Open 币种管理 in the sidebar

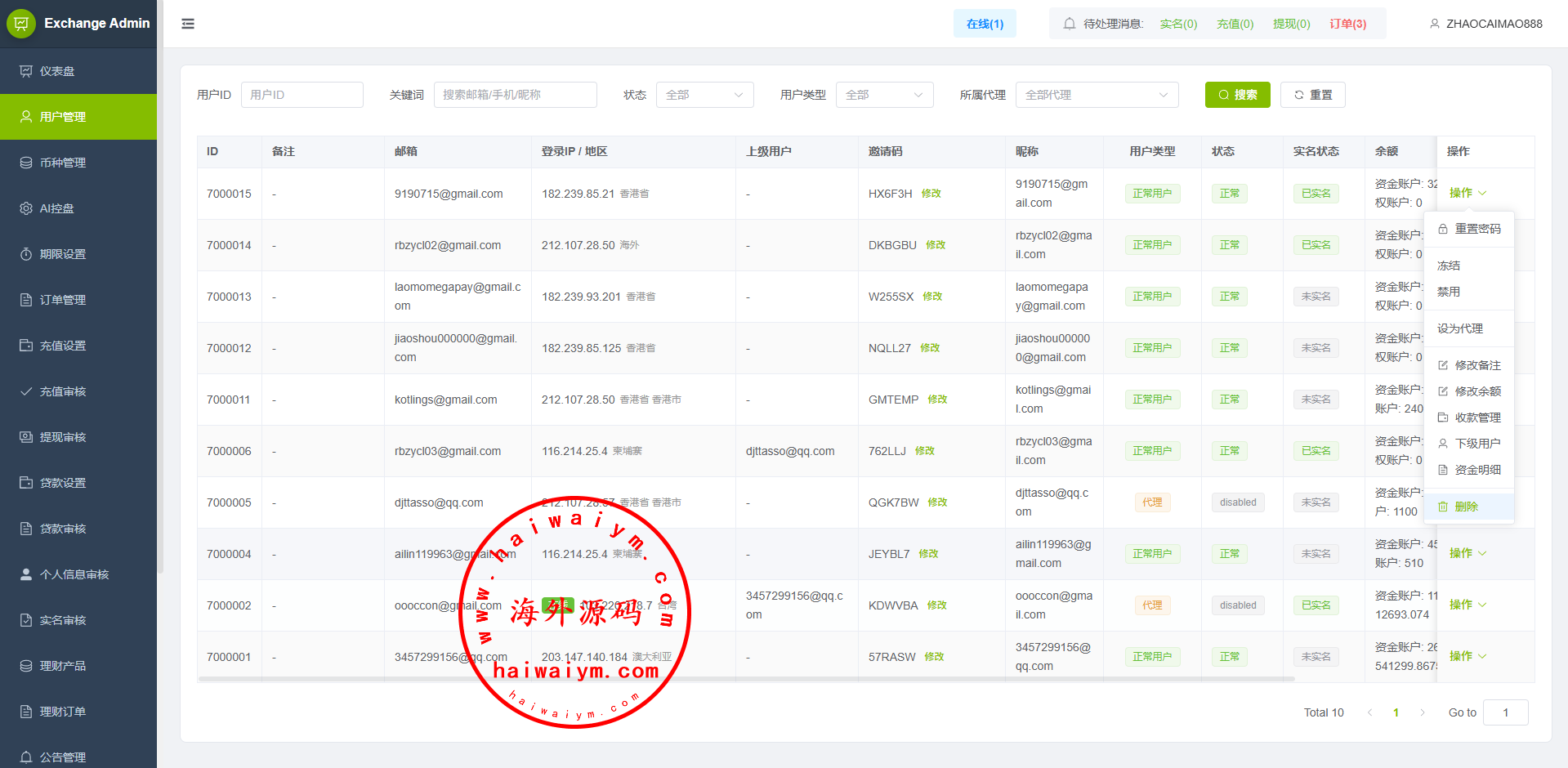coord(62,163)
